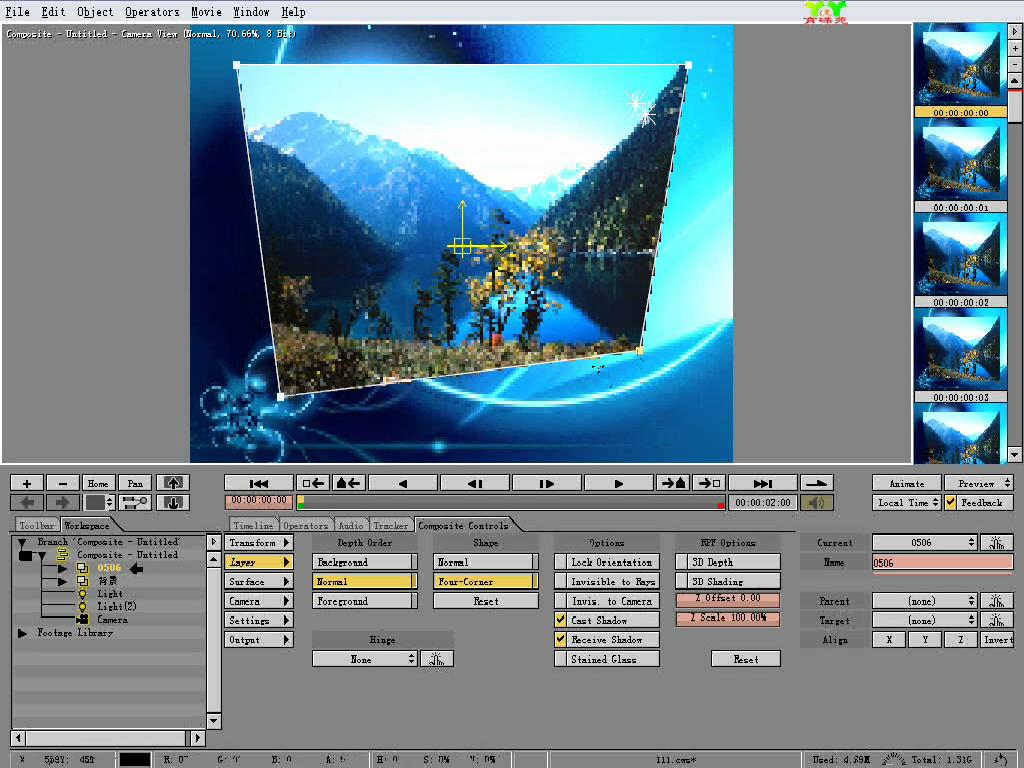Viewport: 1024px width, 768px height.
Task: Toggle the Invis. to Camera checkbox
Action: tap(560, 601)
